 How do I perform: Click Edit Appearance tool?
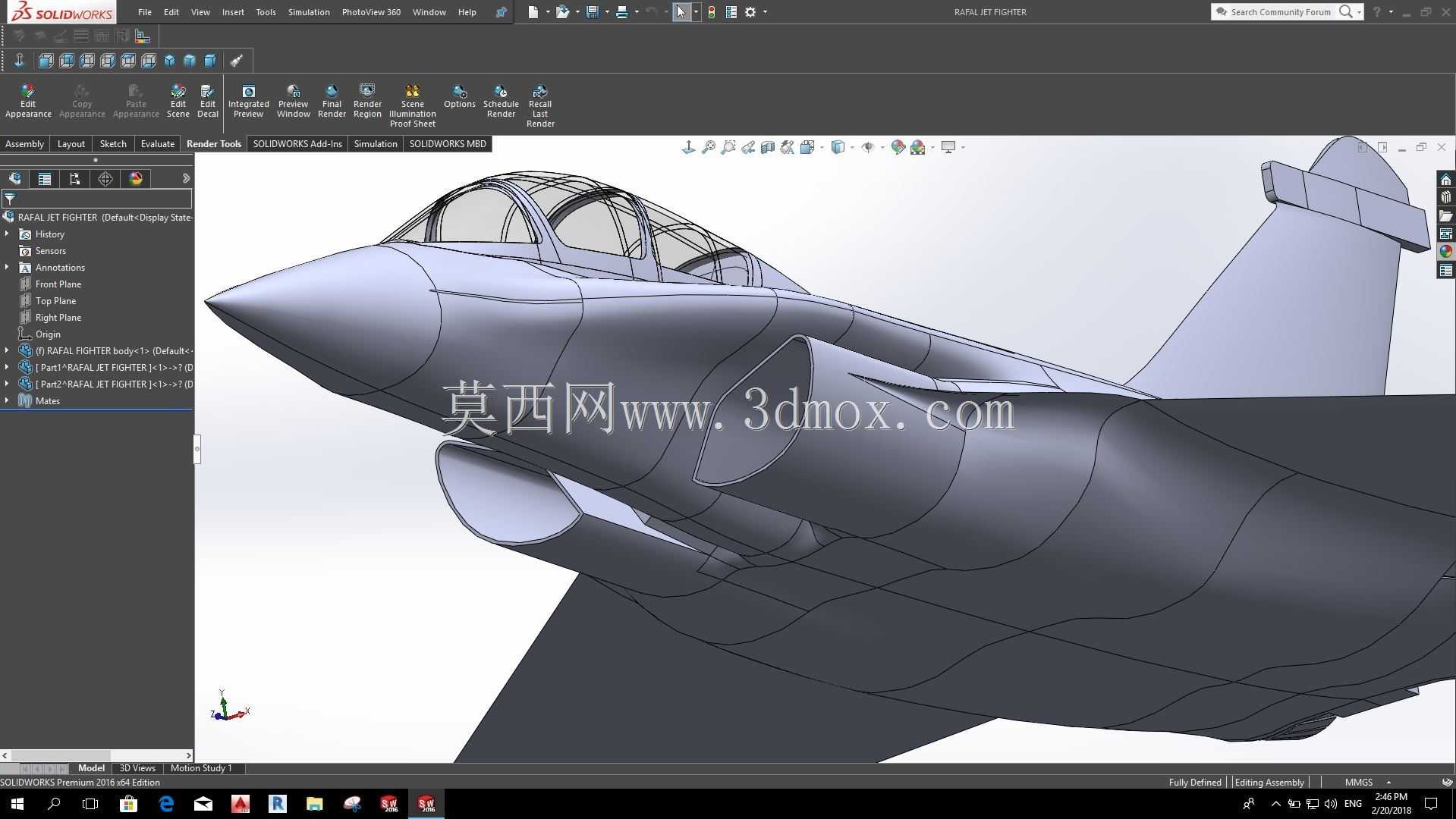pos(28,102)
